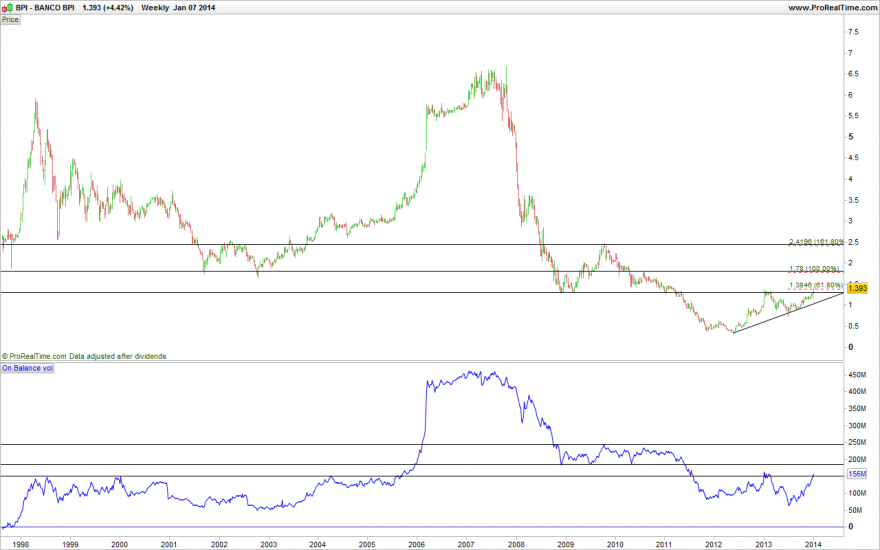Select the 'BPI - BANCO BPI' instrument title
Screen dimensions: 880x550
click(x=45, y=8)
